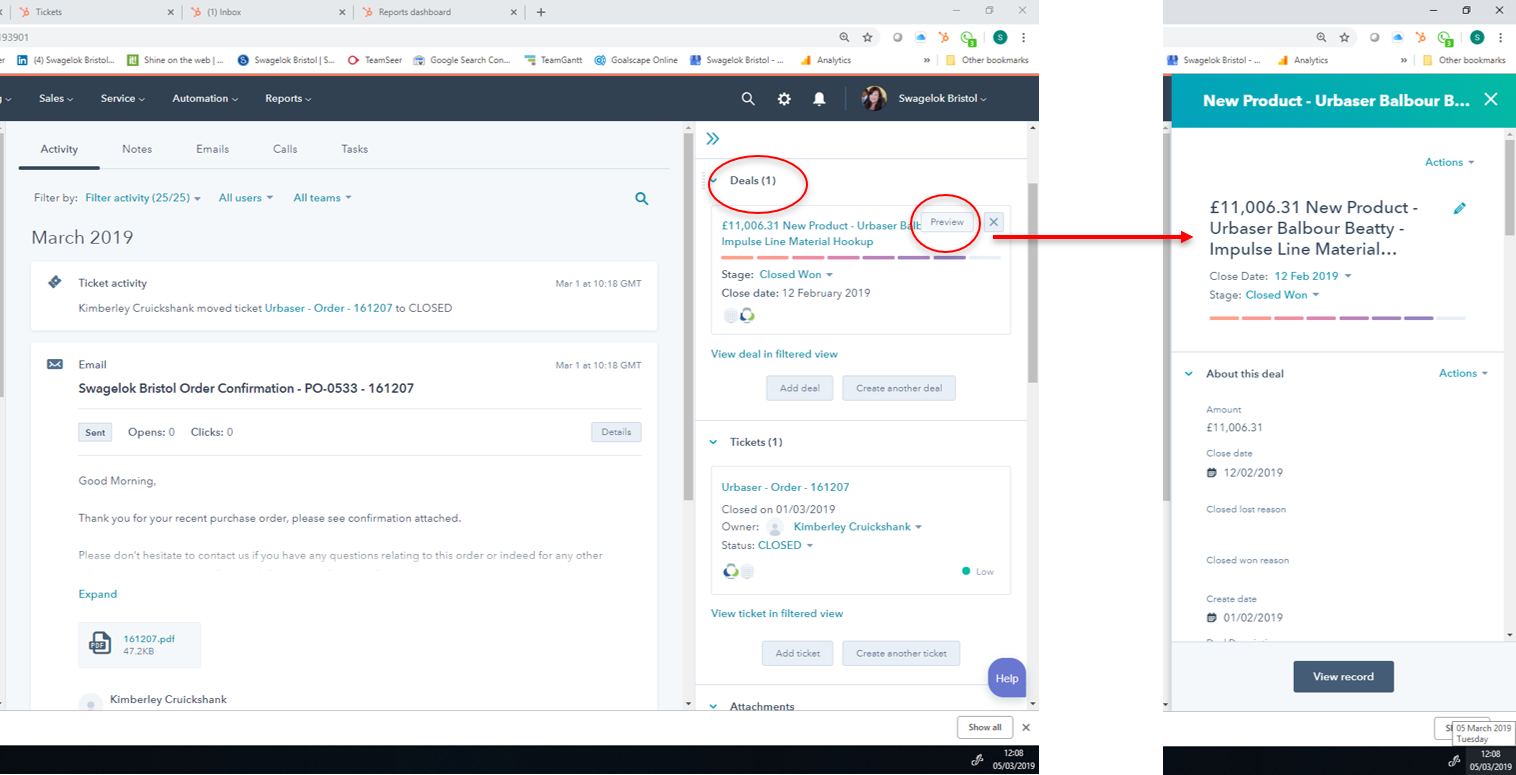Screen dimensions: 1516x775
Task: Click the View deal in filtered view link
Action: [774, 354]
